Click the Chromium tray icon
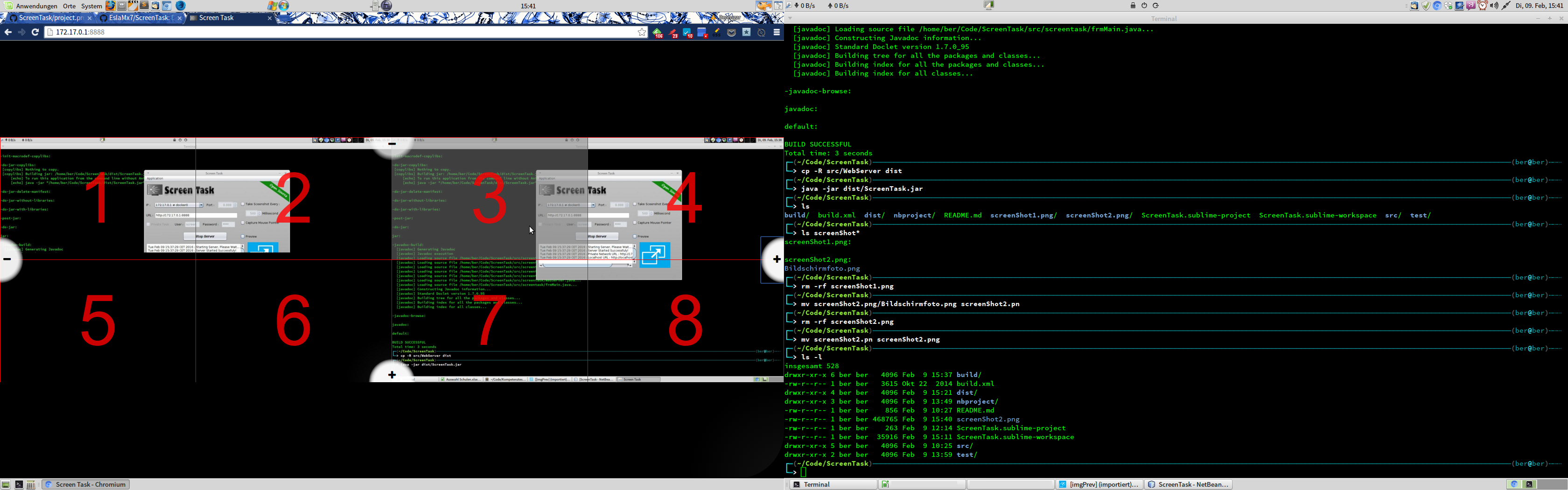The width and height of the screenshot is (1568, 490). pos(1437,6)
